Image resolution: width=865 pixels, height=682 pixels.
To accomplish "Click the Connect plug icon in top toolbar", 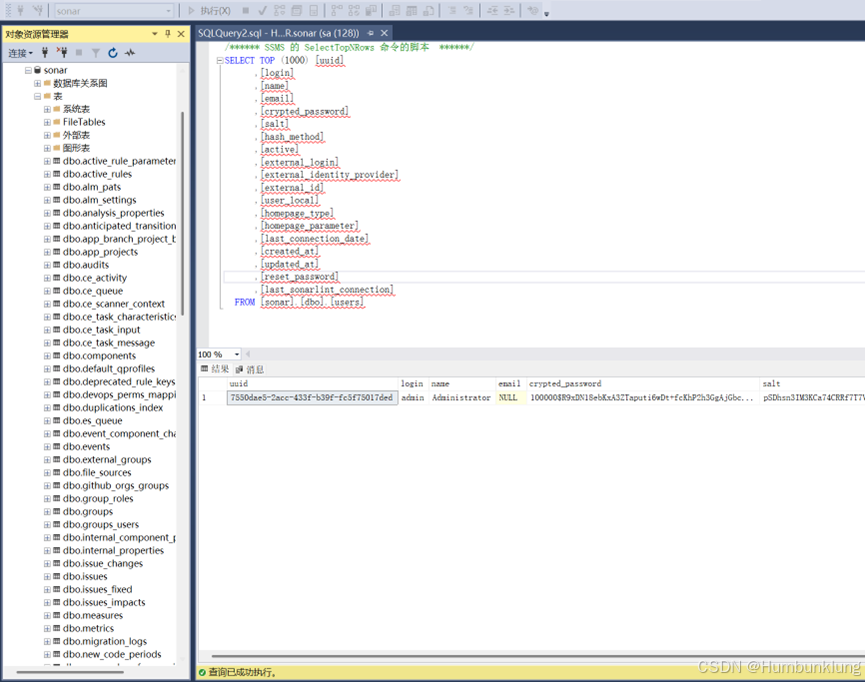I will pos(20,10).
